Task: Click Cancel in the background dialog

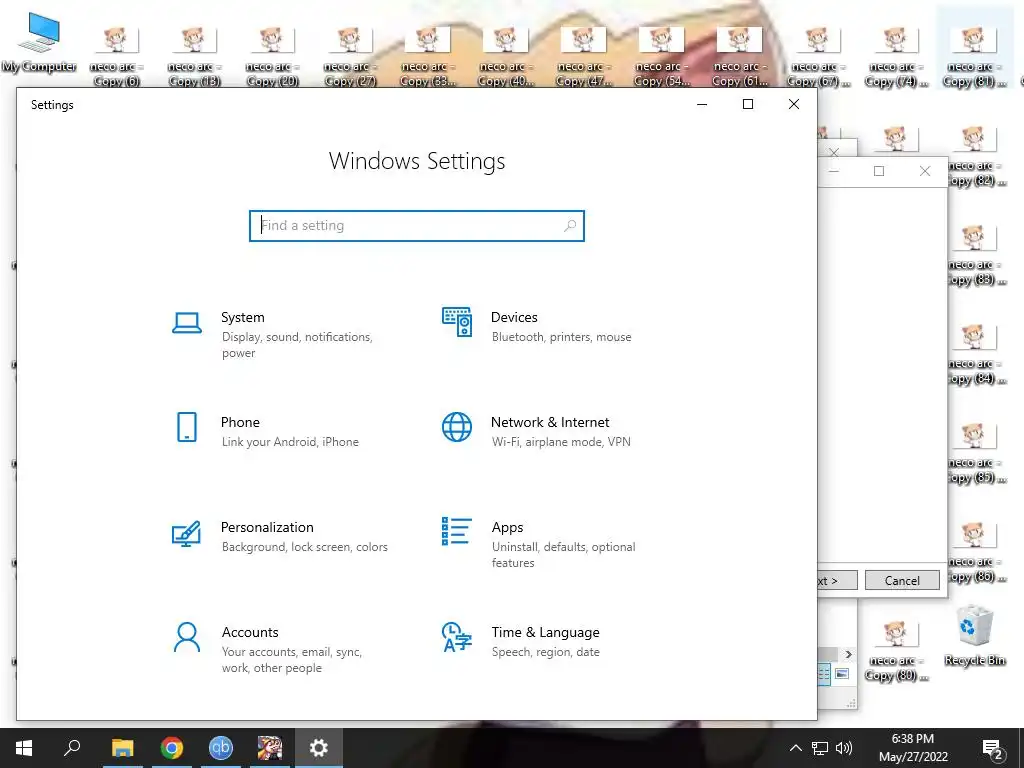Action: pos(902,581)
